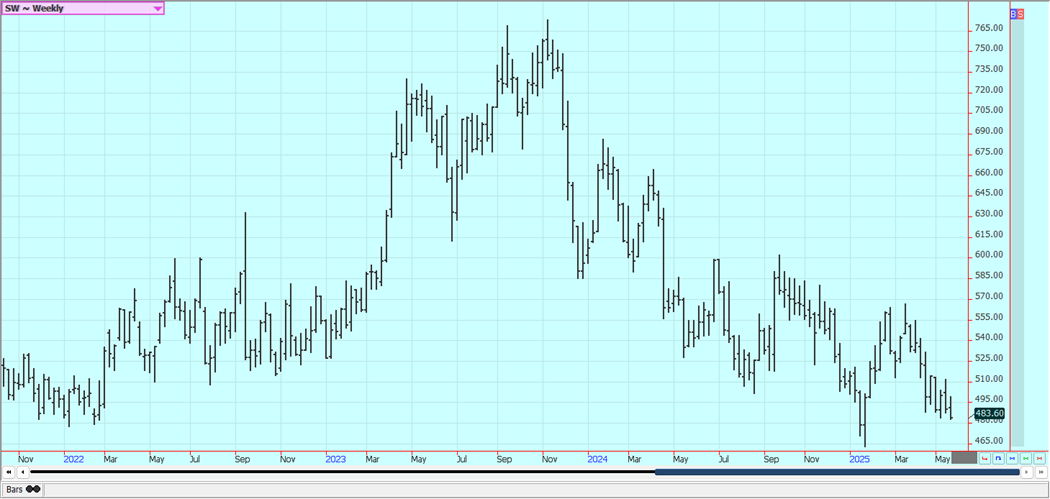
Task: Click the 540.00 price axis label
Action: (989, 337)
